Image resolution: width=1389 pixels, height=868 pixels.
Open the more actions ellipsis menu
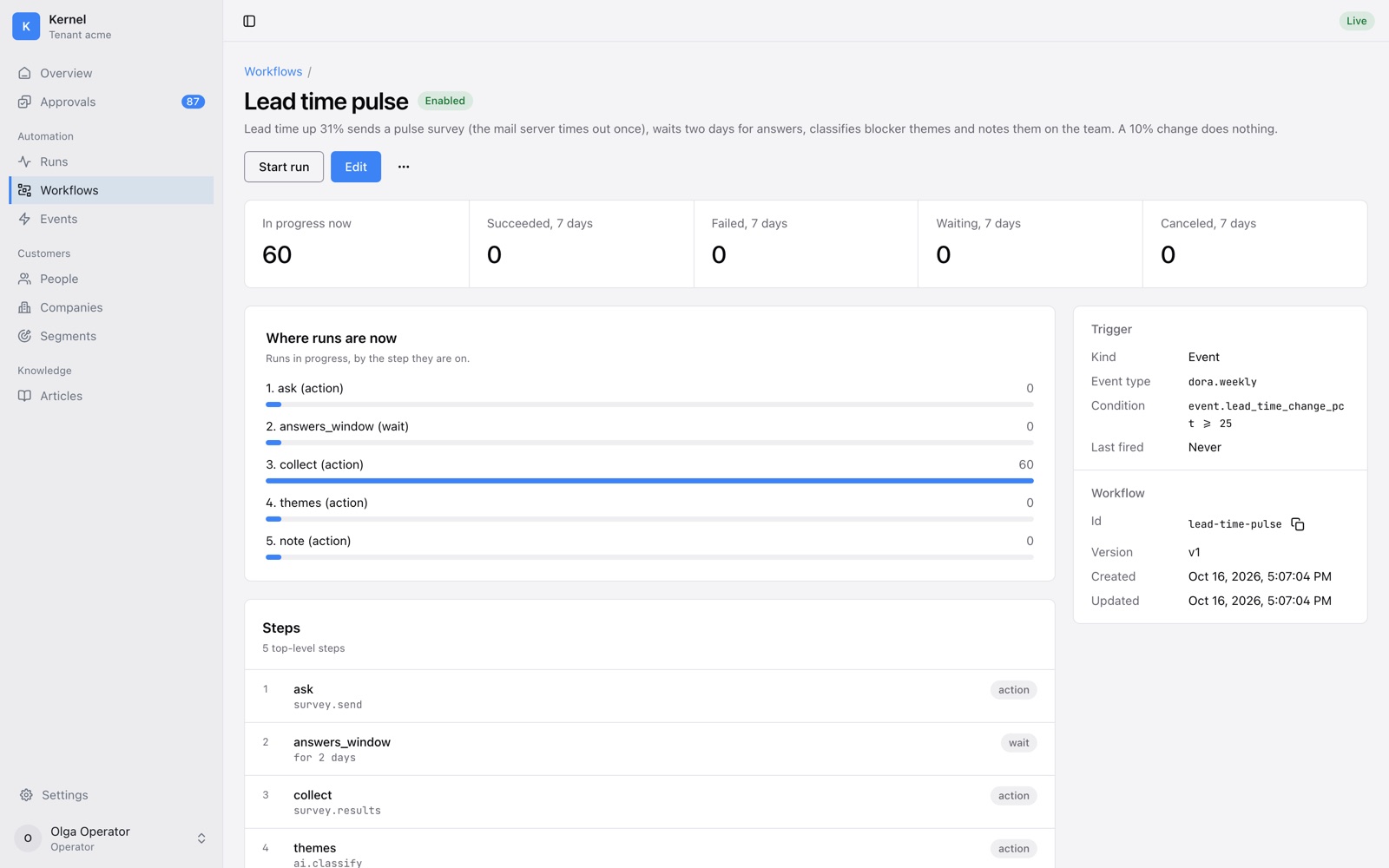coord(404,167)
